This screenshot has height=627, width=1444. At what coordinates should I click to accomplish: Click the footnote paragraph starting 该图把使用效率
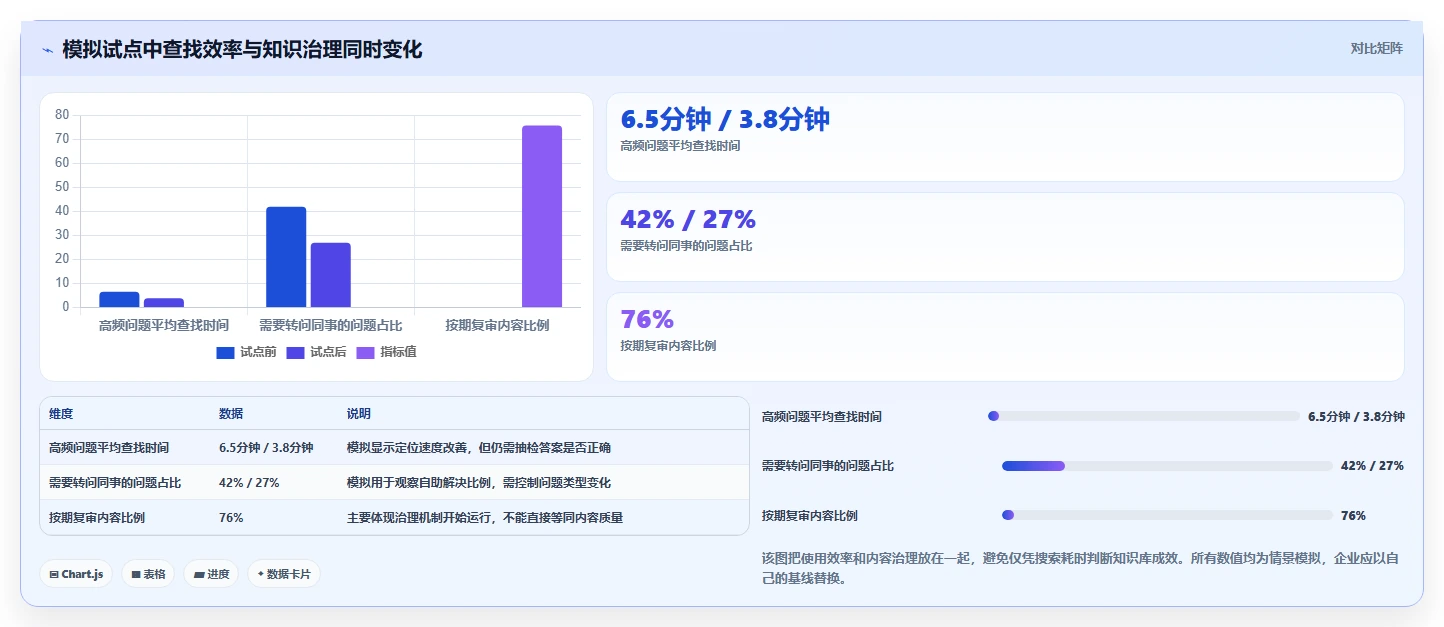click(x=1083, y=568)
